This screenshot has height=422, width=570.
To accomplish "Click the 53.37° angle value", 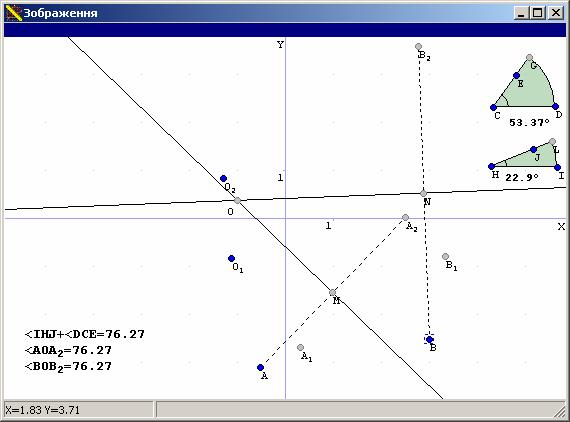I will tap(529, 122).
